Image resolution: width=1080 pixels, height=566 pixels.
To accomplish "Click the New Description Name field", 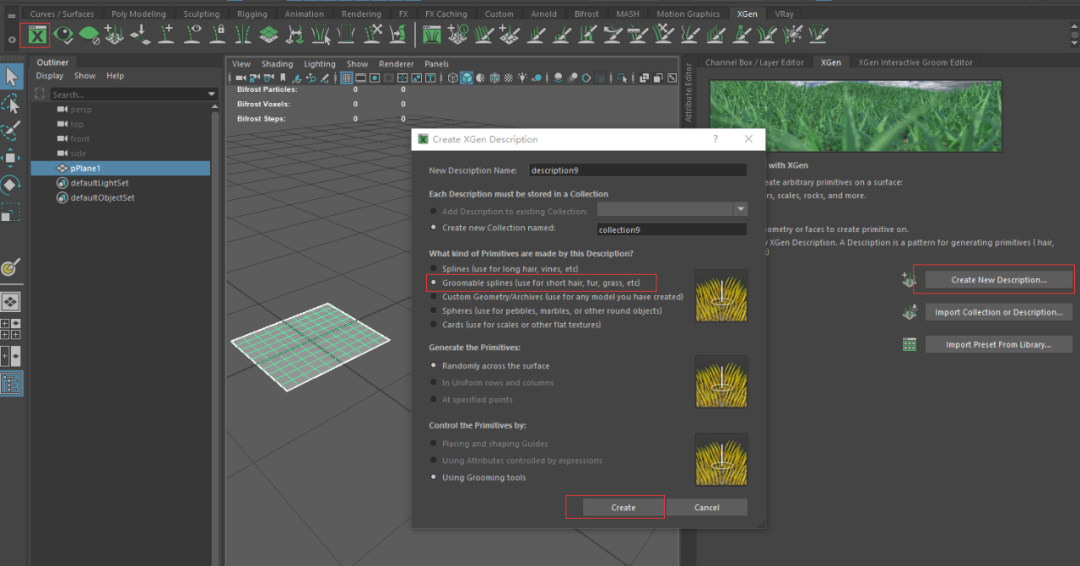I will click(637, 170).
